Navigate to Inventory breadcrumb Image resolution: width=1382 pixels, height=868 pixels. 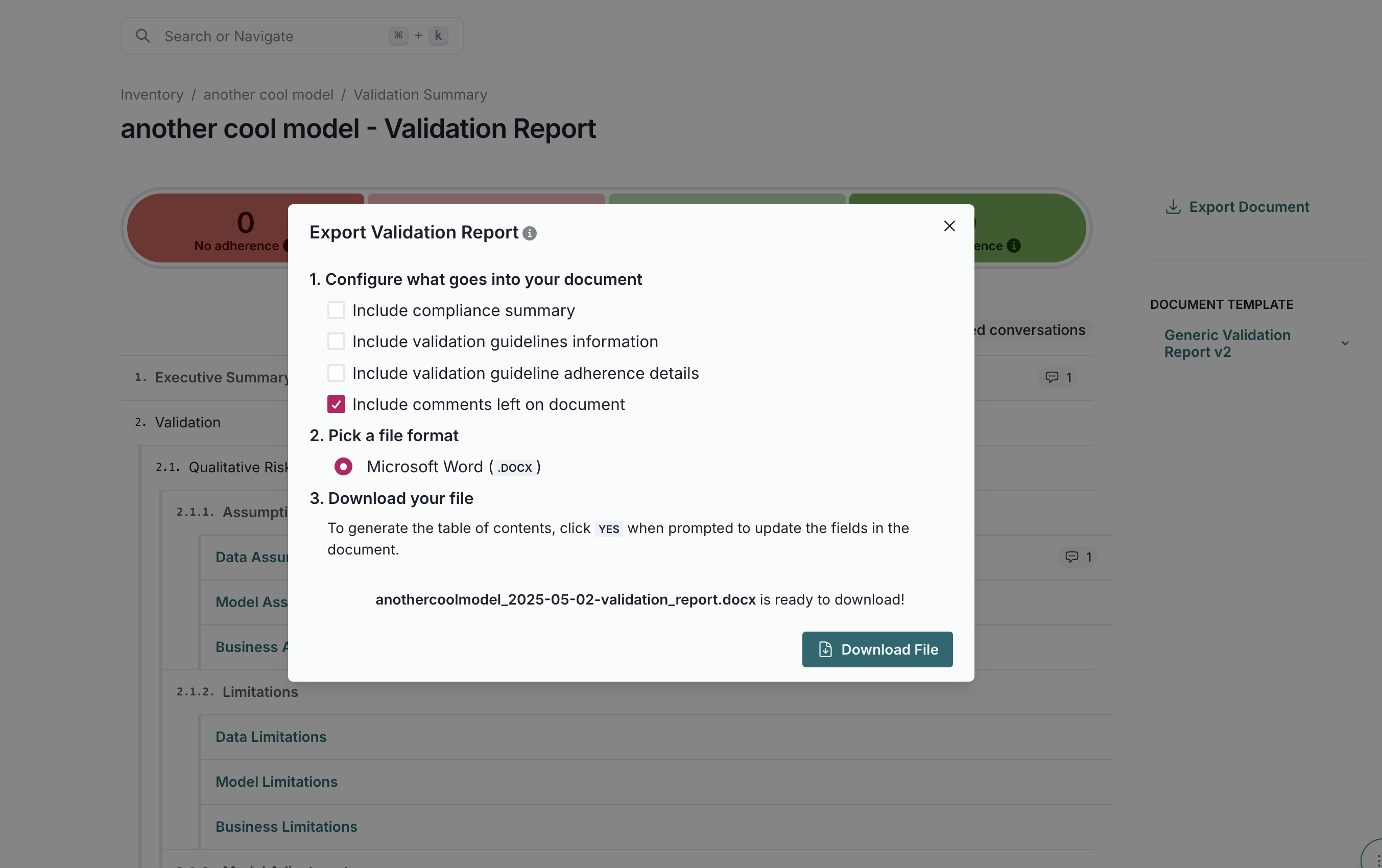152,94
